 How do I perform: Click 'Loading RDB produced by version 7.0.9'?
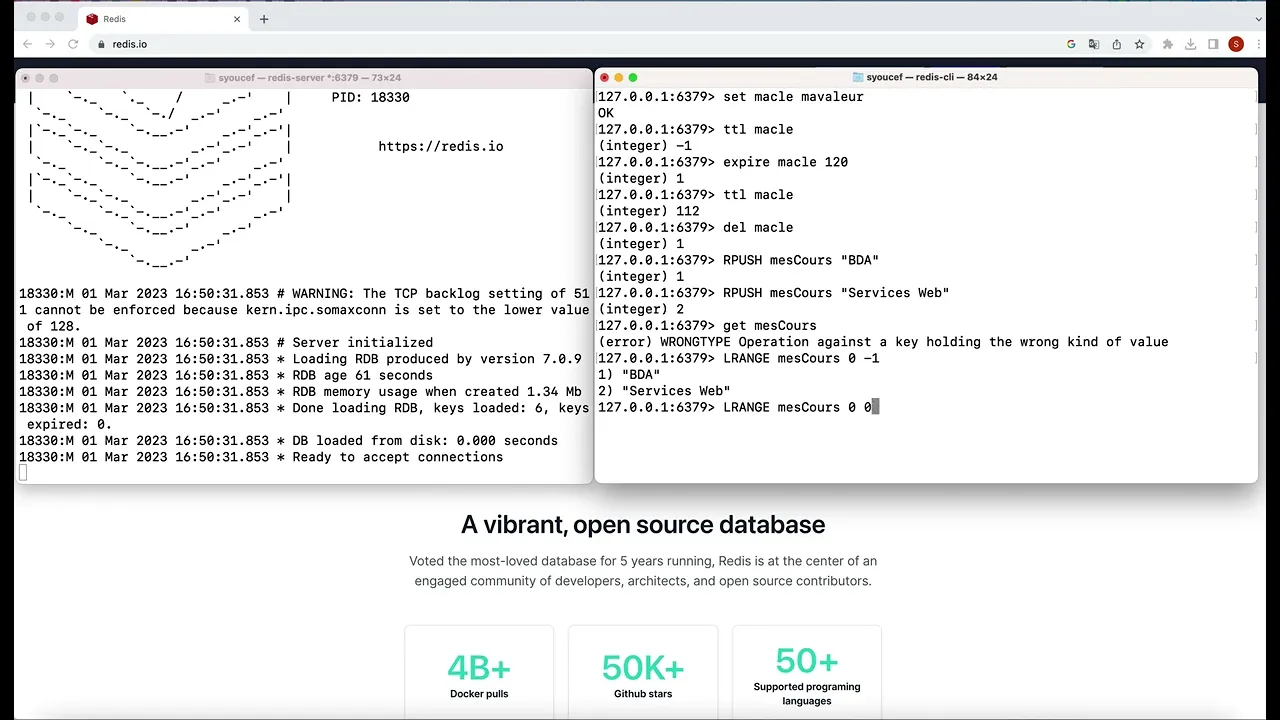[300, 359]
